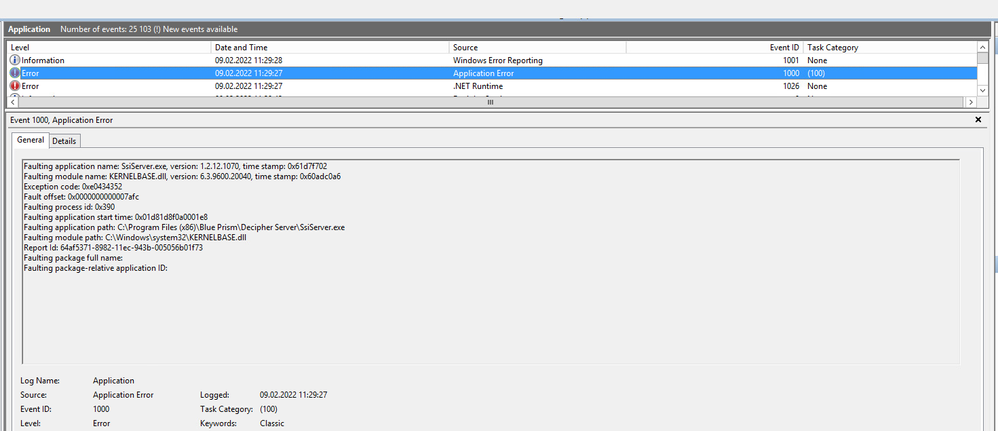Click the Faulting application path SsiServer.exe line

(184, 227)
